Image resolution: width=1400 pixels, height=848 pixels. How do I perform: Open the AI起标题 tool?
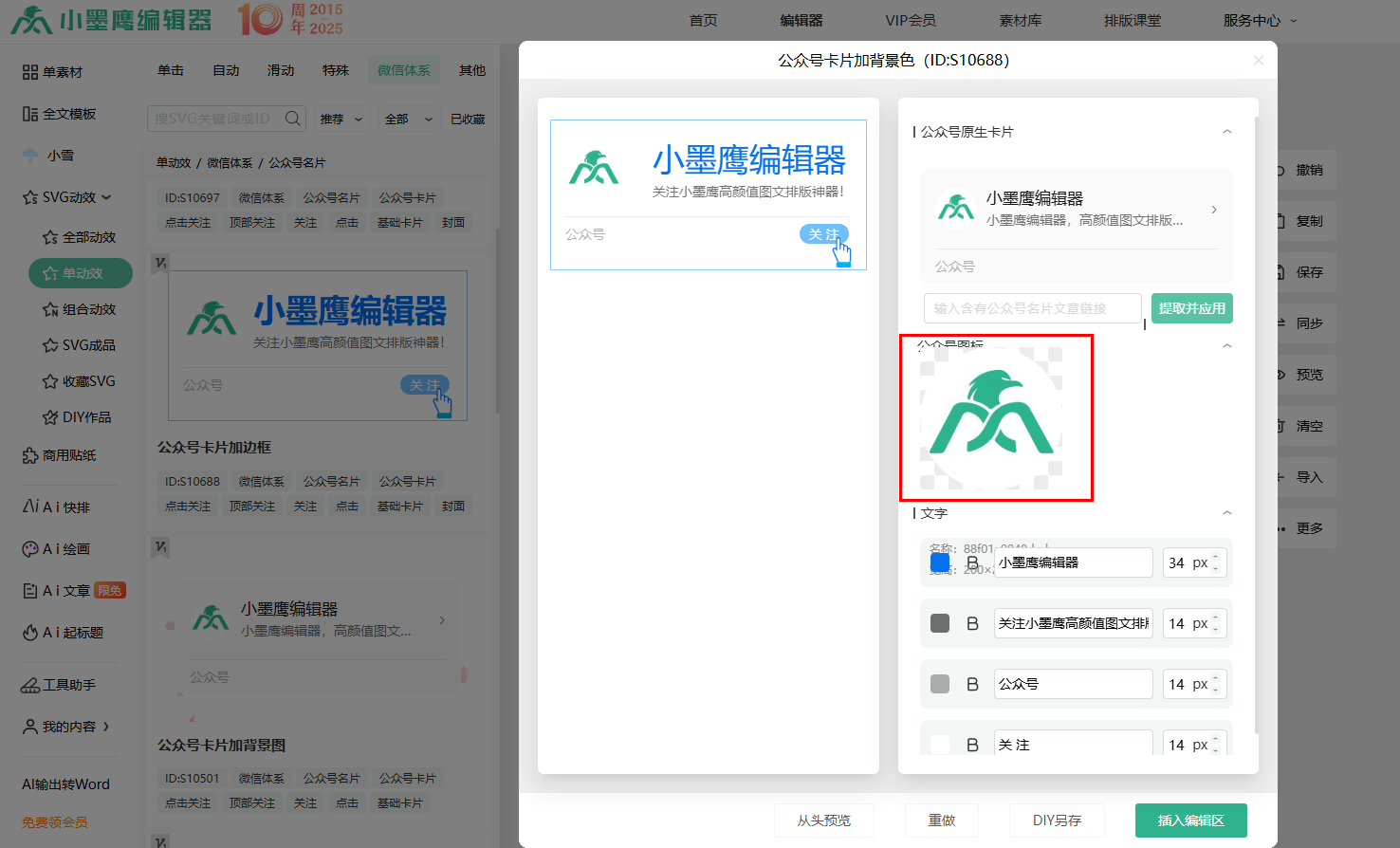(63, 633)
